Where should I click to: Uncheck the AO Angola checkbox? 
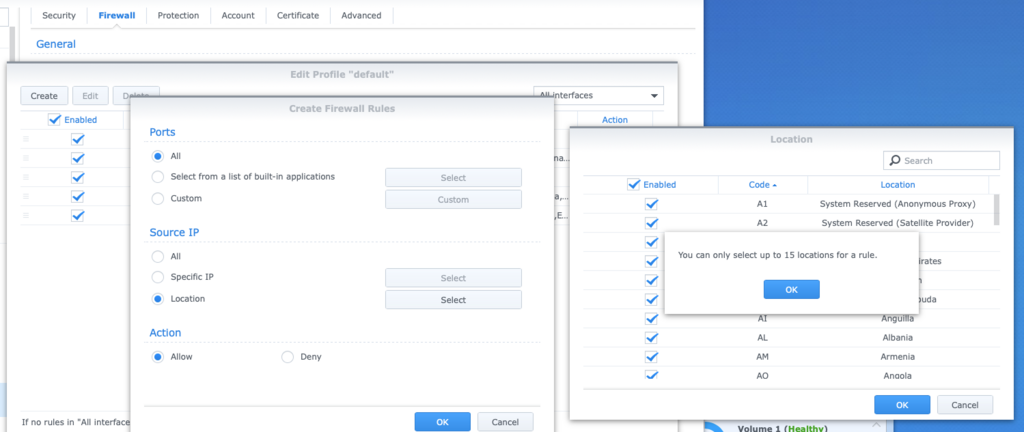[x=651, y=375]
